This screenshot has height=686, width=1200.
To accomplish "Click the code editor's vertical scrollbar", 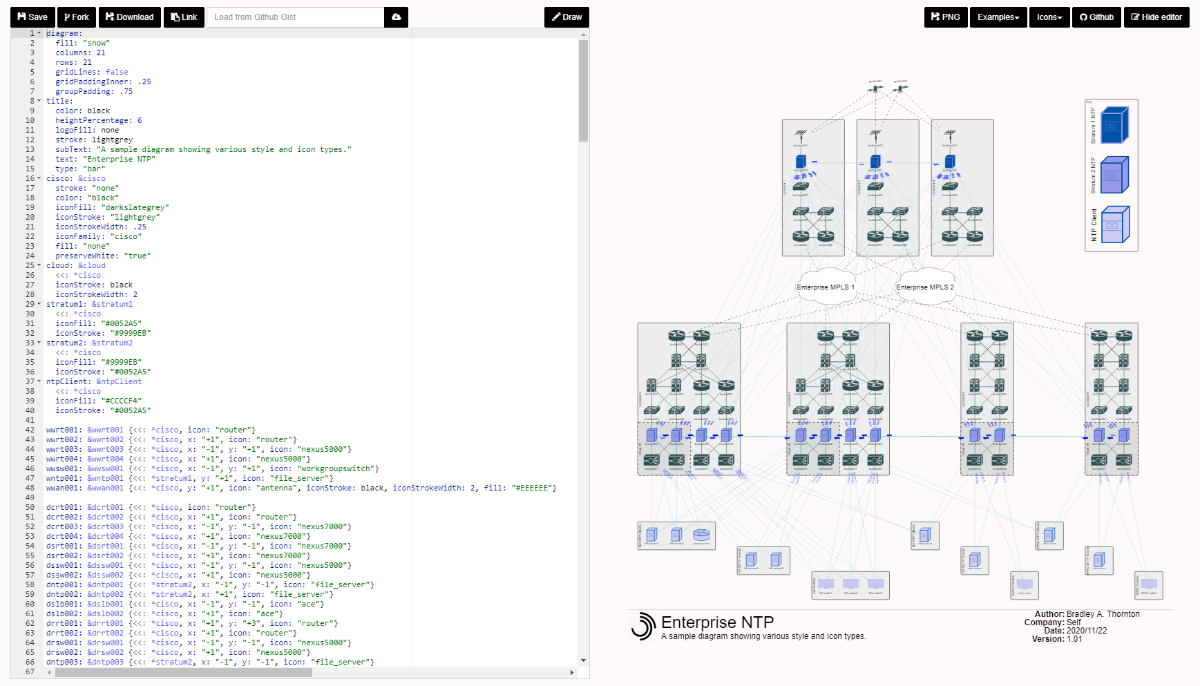I will point(583,90).
